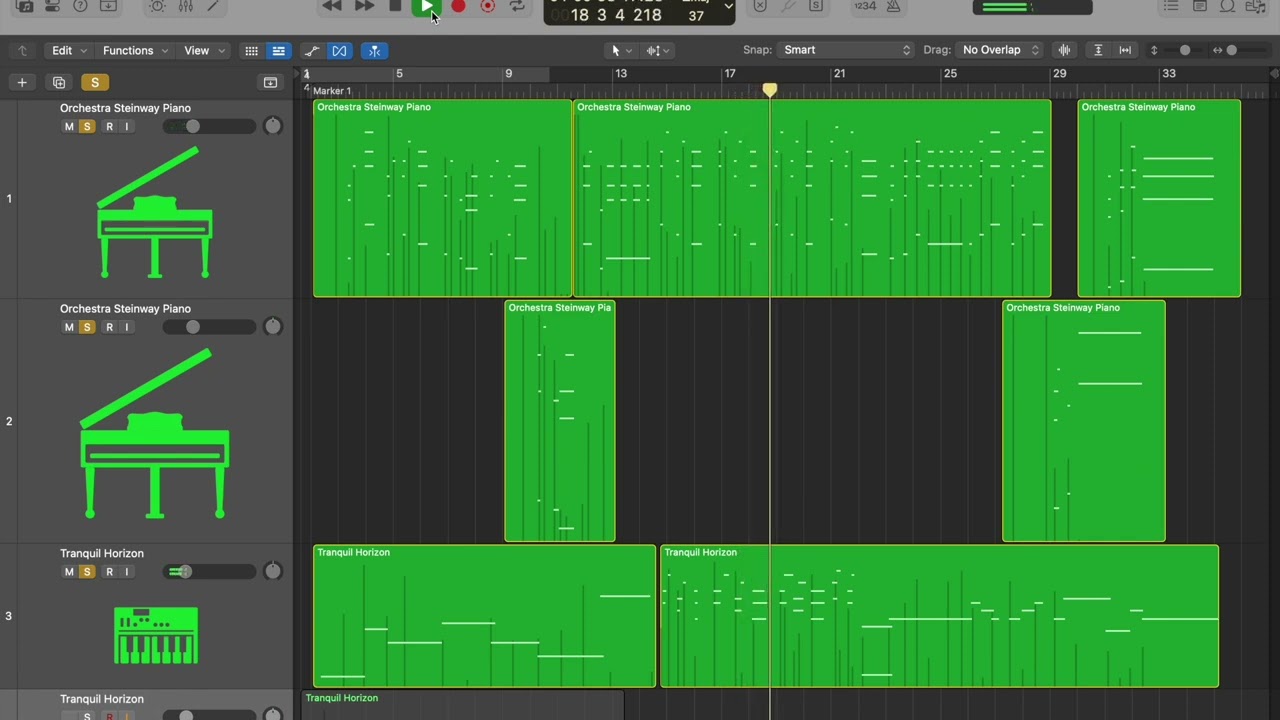The image size is (1280, 720).
Task: Click the drop zone arrow button above the tracks
Action: (270, 82)
